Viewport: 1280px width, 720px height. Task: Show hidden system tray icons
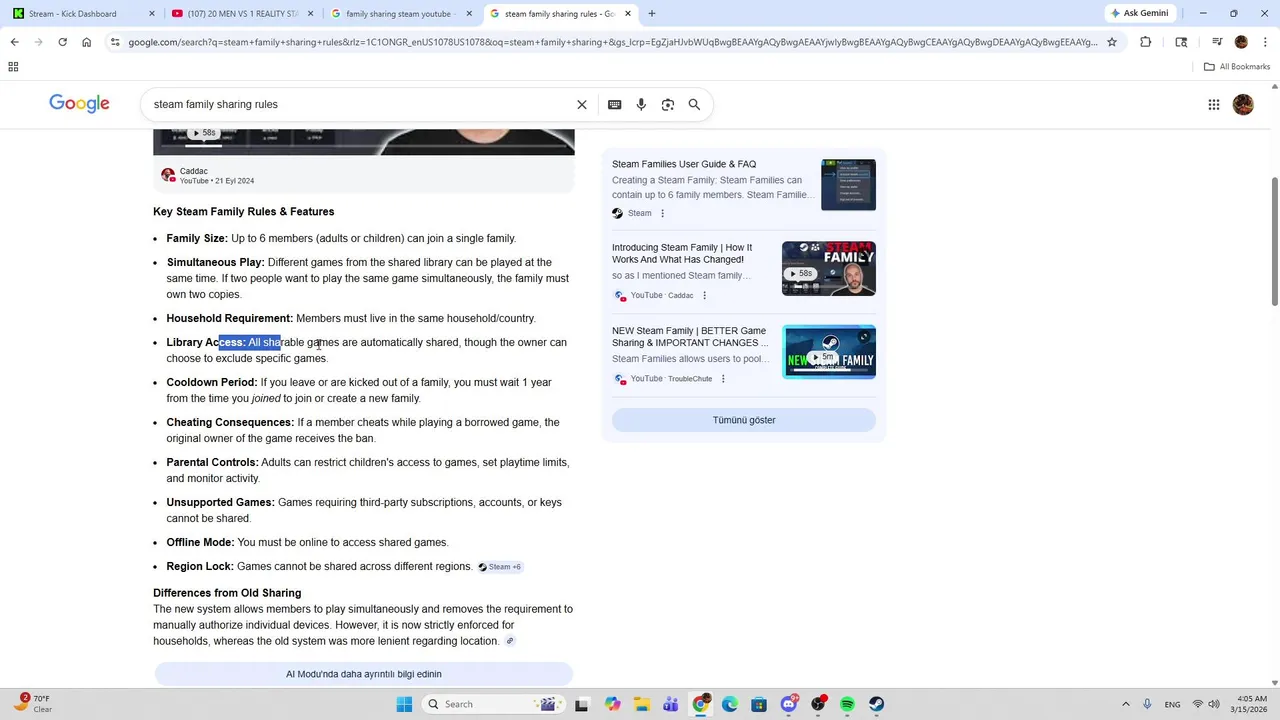click(1125, 704)
